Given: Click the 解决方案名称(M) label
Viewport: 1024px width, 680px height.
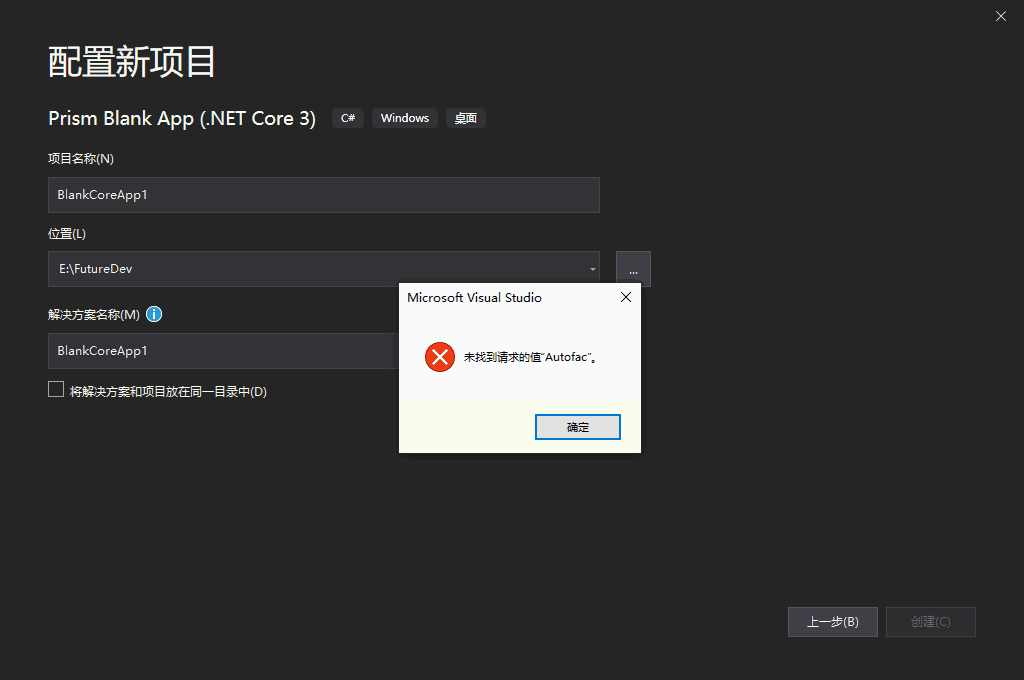Looking at the screenshot, I should pyautogui.click(x=94, y=315).
